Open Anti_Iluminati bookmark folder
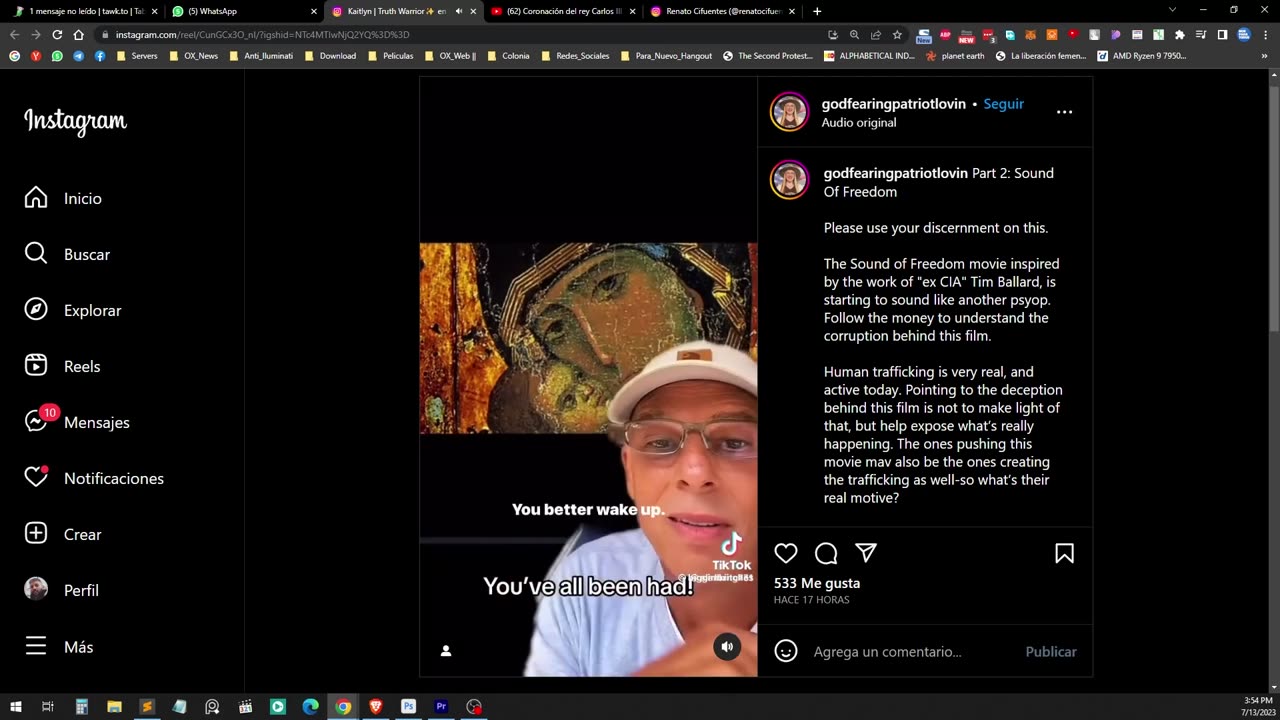Screen dimensions: 1280x720 (261, 56)
